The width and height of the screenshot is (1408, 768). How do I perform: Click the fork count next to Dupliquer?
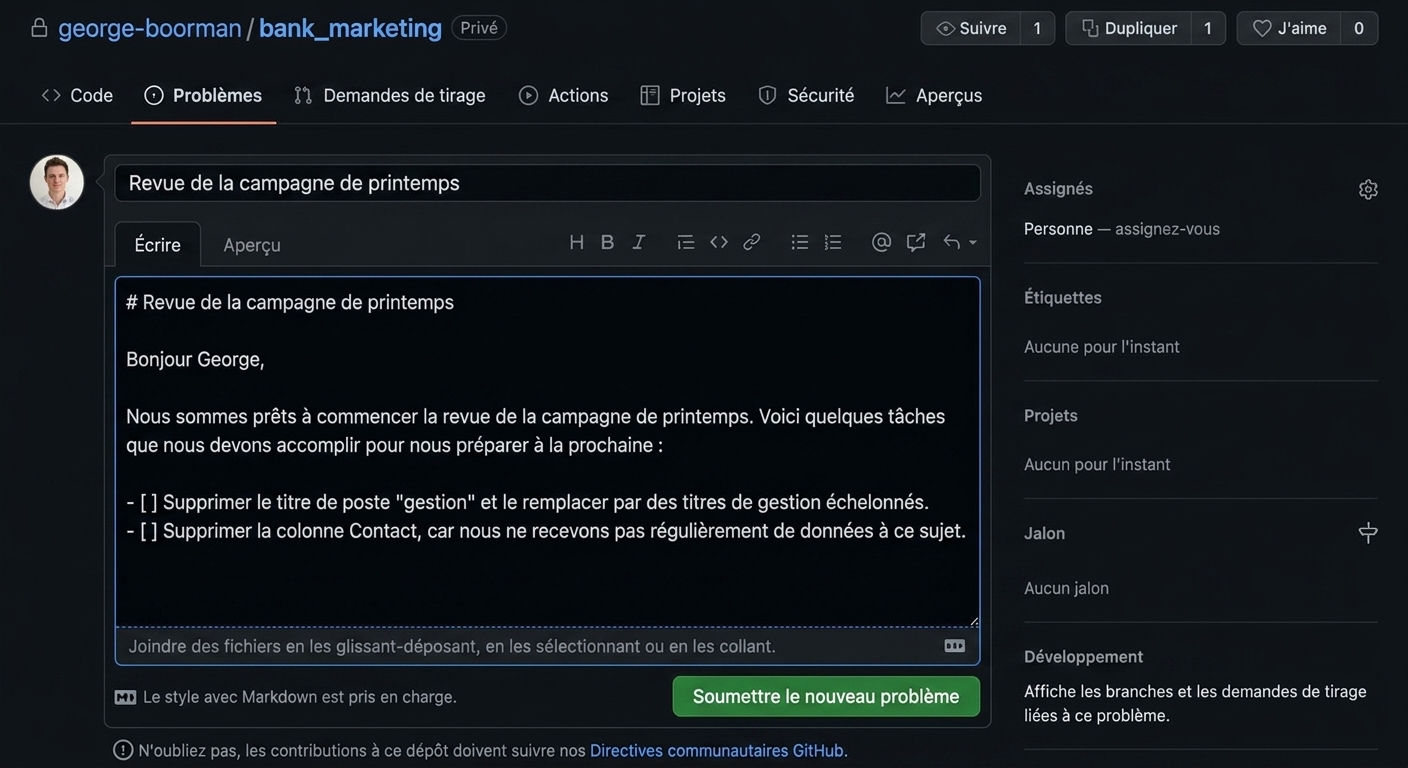coord(1208,28)
